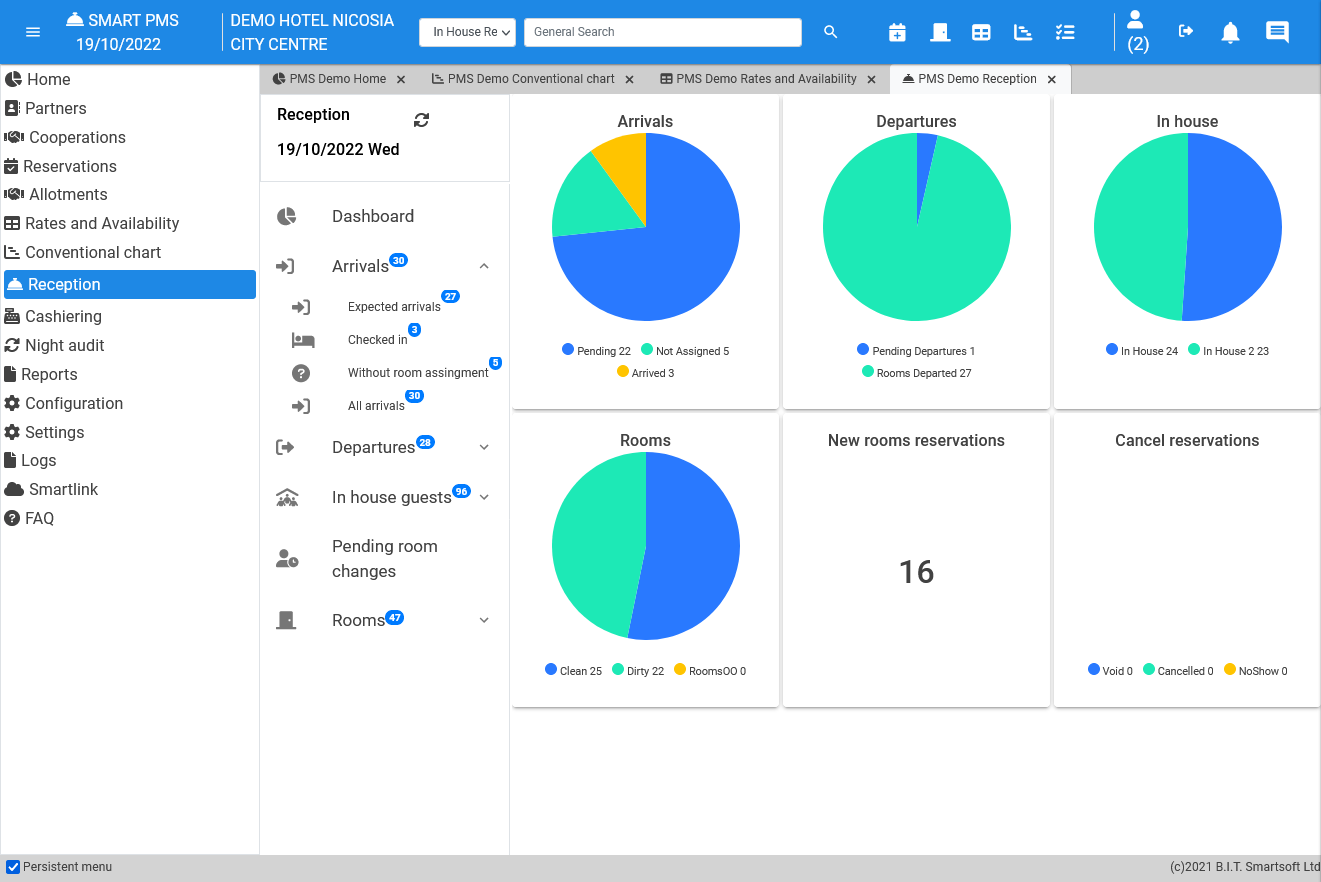The image size is (1321, 882).
Task: Click the Pending room changes icon
Action: (287, 559)
